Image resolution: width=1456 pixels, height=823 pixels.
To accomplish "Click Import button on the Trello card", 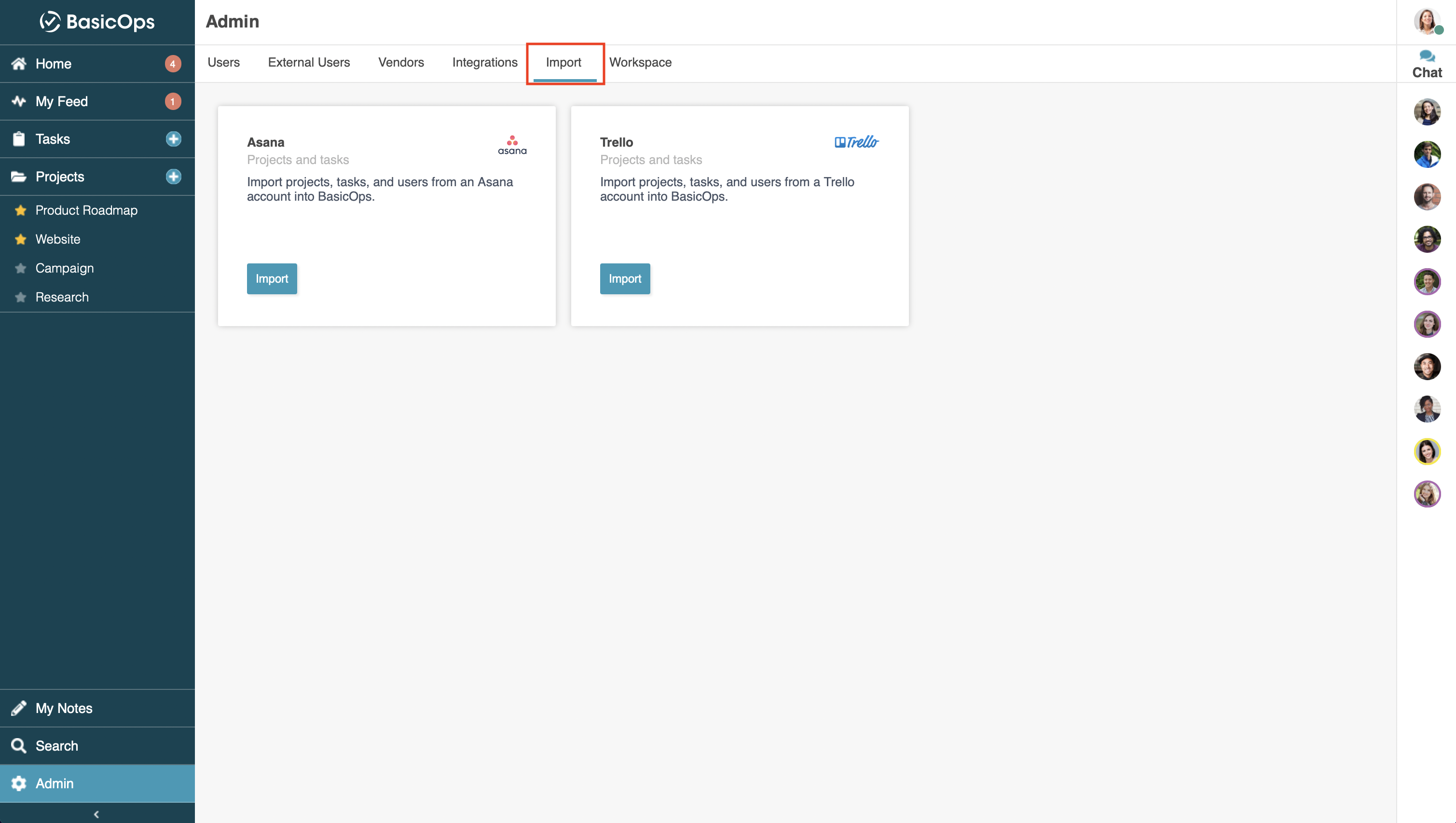I will pyautogui.click(x=625, y=279).
